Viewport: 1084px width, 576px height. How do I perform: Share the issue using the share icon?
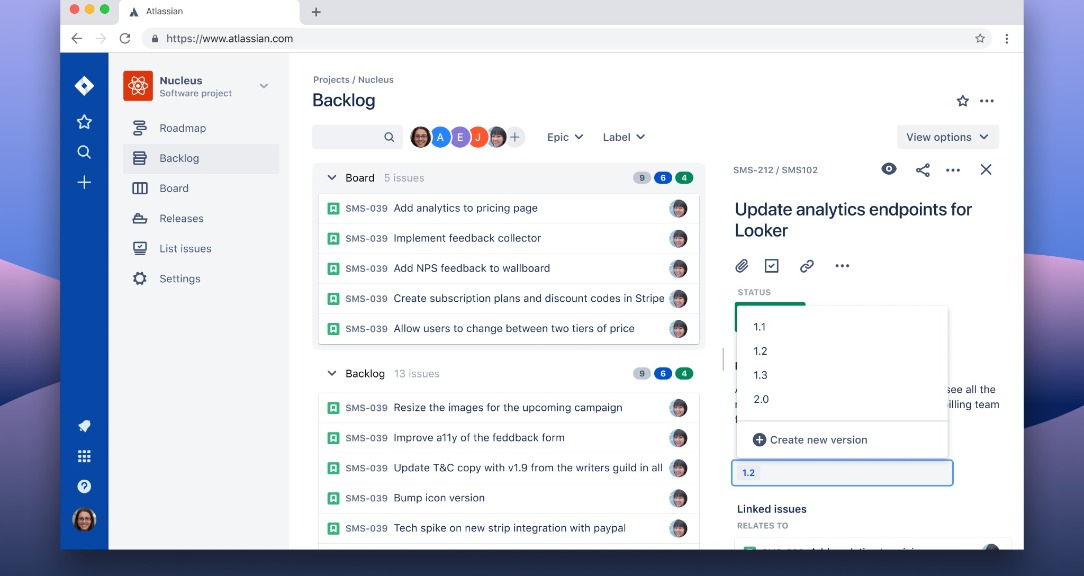click(x=922, y=169)
